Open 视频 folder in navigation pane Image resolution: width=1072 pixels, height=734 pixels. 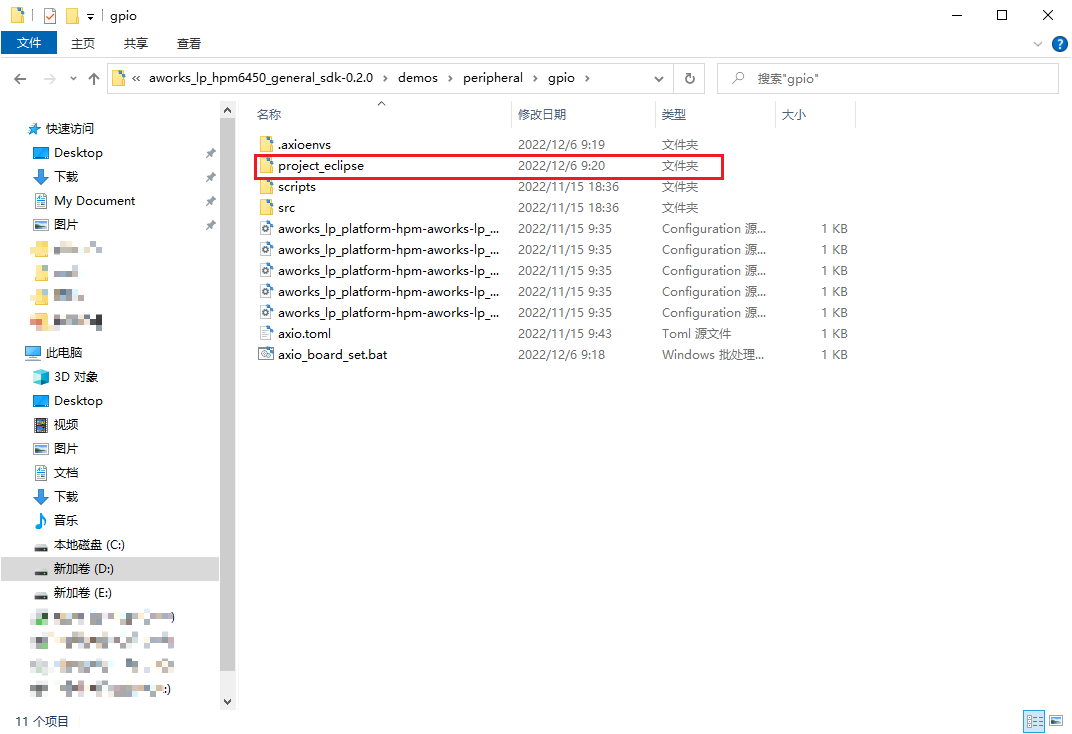pos(66,424)
